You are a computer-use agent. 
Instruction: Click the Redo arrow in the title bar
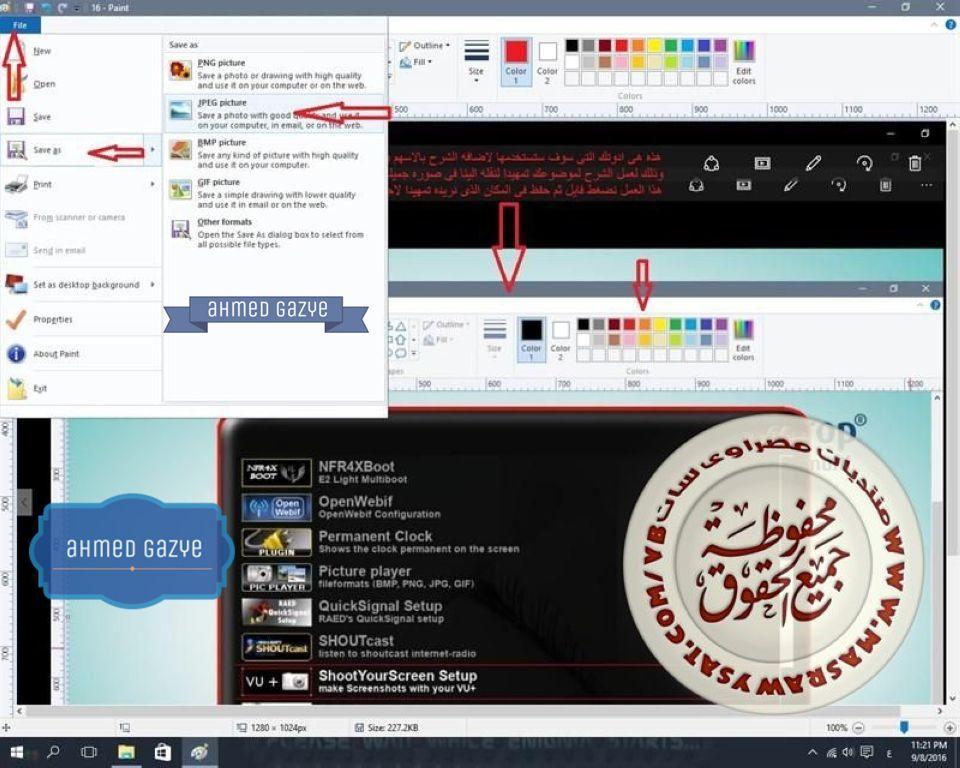coord(63,7)
